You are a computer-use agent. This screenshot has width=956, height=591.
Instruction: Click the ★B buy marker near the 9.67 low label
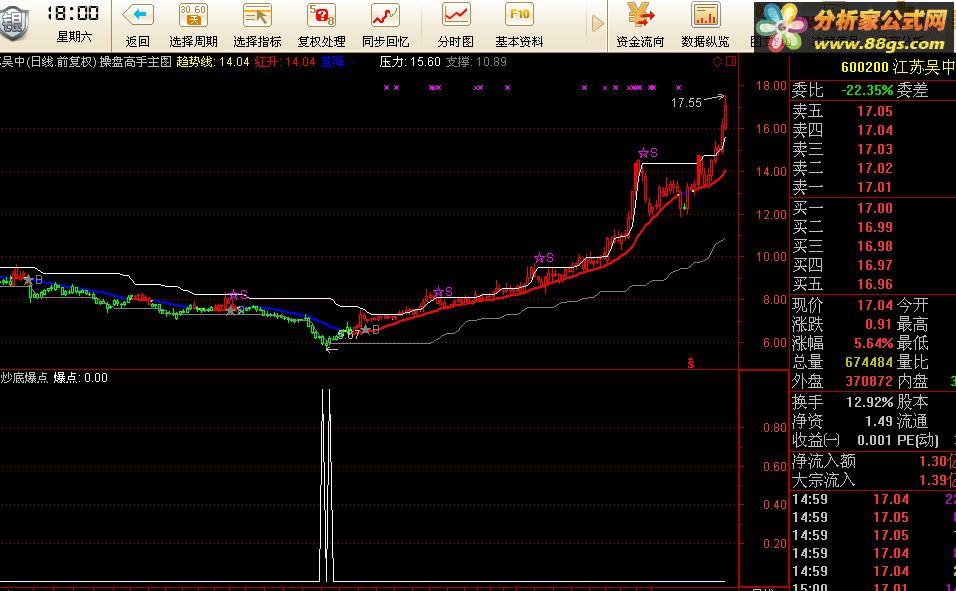pyautogui.click(x=369, y=329)
